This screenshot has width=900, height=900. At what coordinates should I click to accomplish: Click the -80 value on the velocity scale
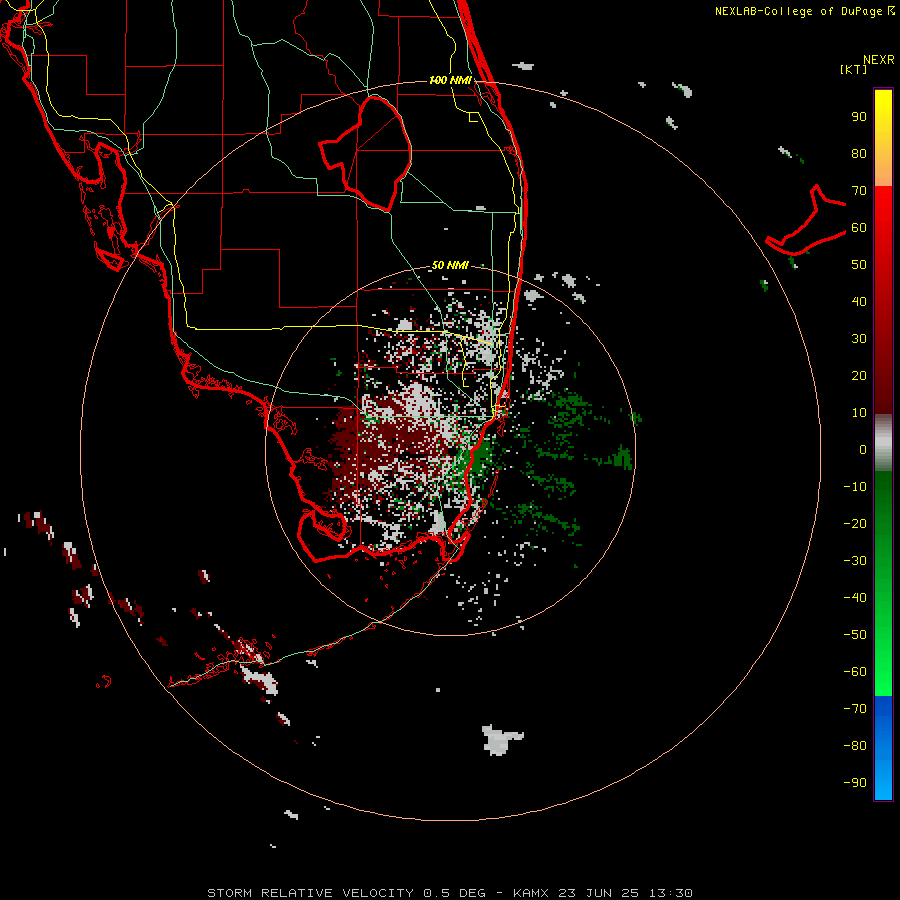(x=855, y=746)
